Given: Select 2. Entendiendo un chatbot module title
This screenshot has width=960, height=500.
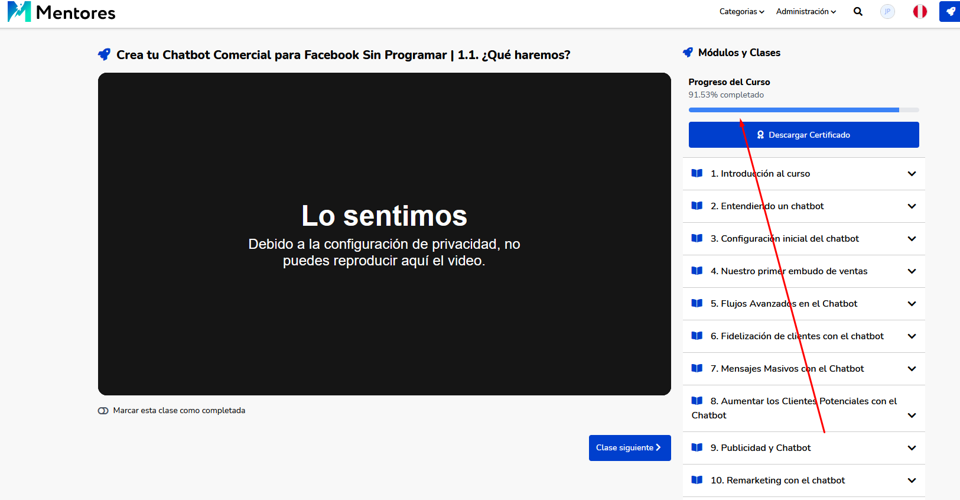Looking at the screenshot, I should point(767,206).
